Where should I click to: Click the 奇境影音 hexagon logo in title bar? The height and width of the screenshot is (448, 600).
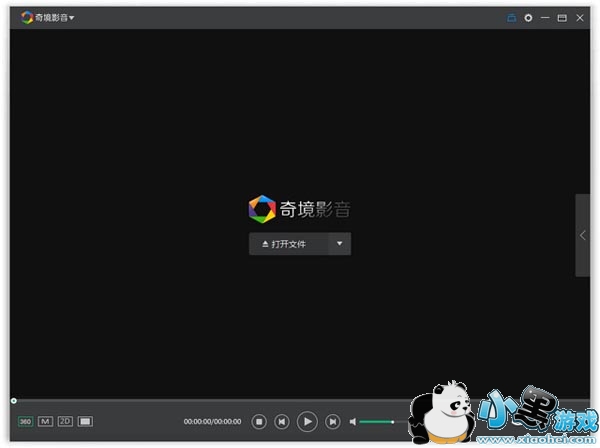[27, 18]
